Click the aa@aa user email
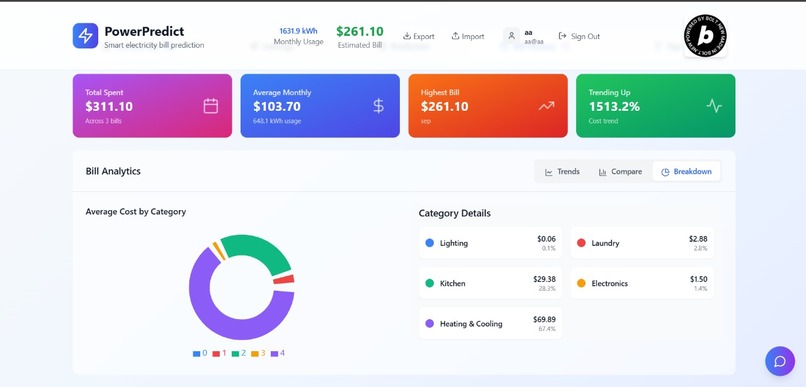 [x=534, y=42]
